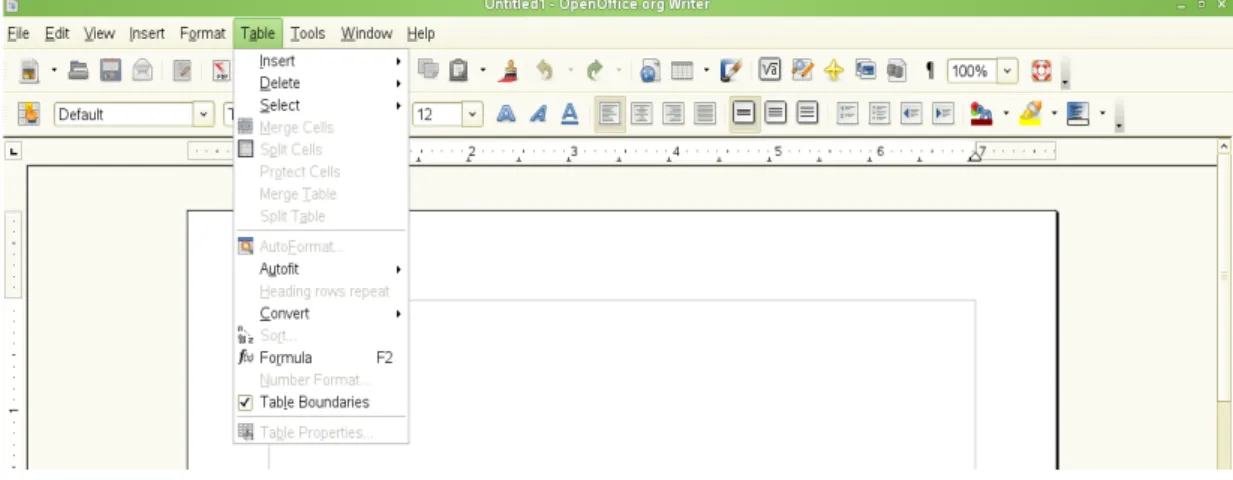Decrease paragraph indent
The width and height of the screenshot is (1233, 480).
tap(912, 114)
